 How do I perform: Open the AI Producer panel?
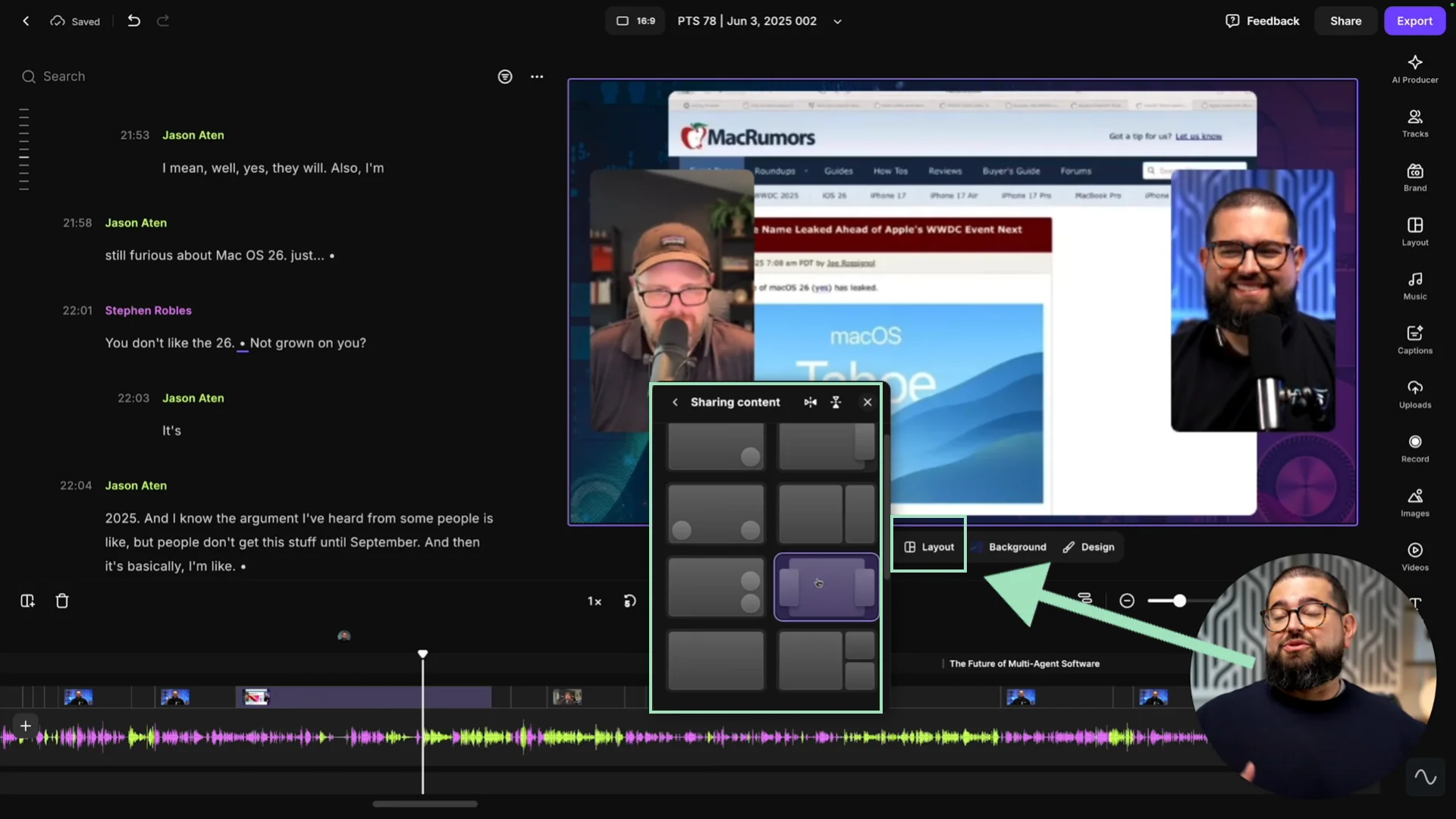[x=1415, y=69]
